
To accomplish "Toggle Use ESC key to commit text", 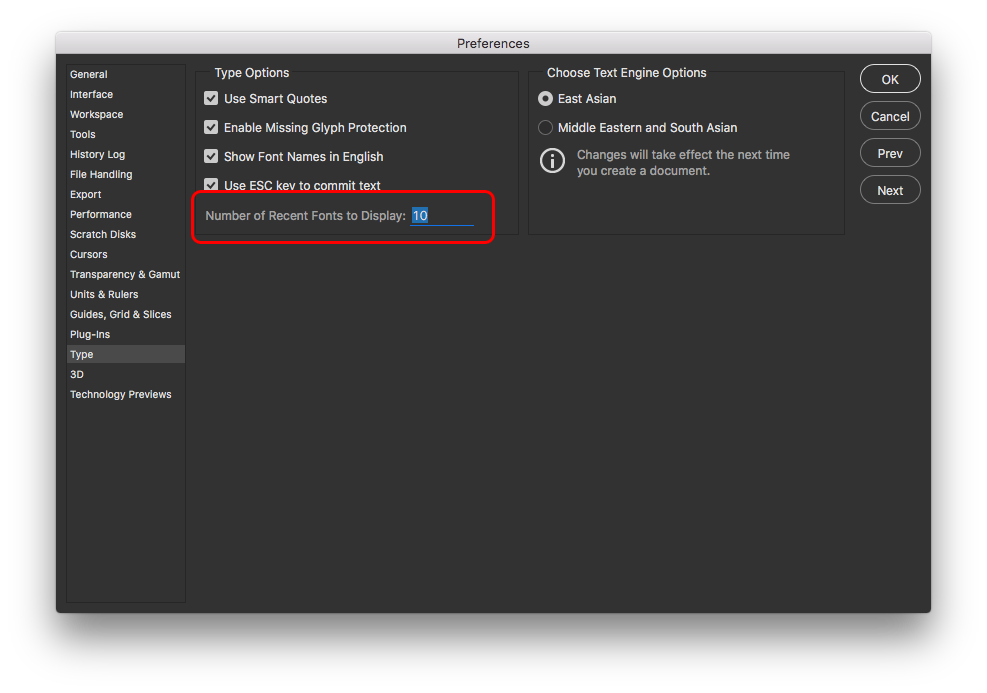I will pyautogui.click(x=211, y=184).
